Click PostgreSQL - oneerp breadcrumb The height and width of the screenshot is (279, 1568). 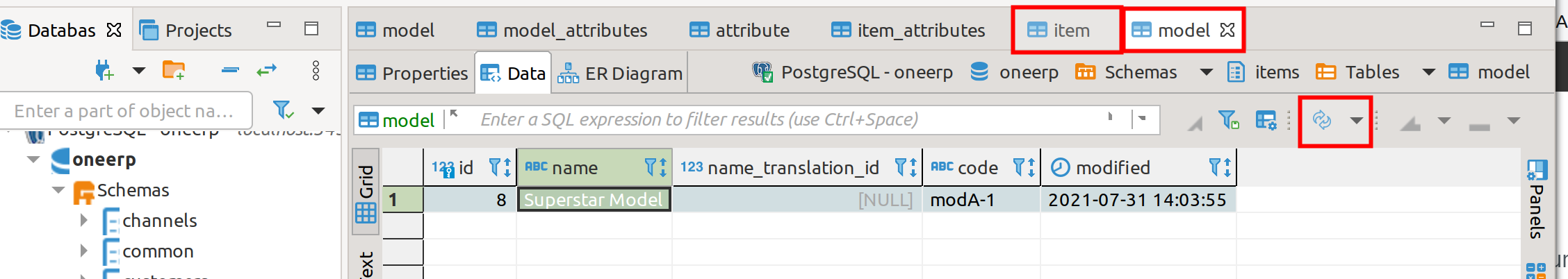(852, 72)
